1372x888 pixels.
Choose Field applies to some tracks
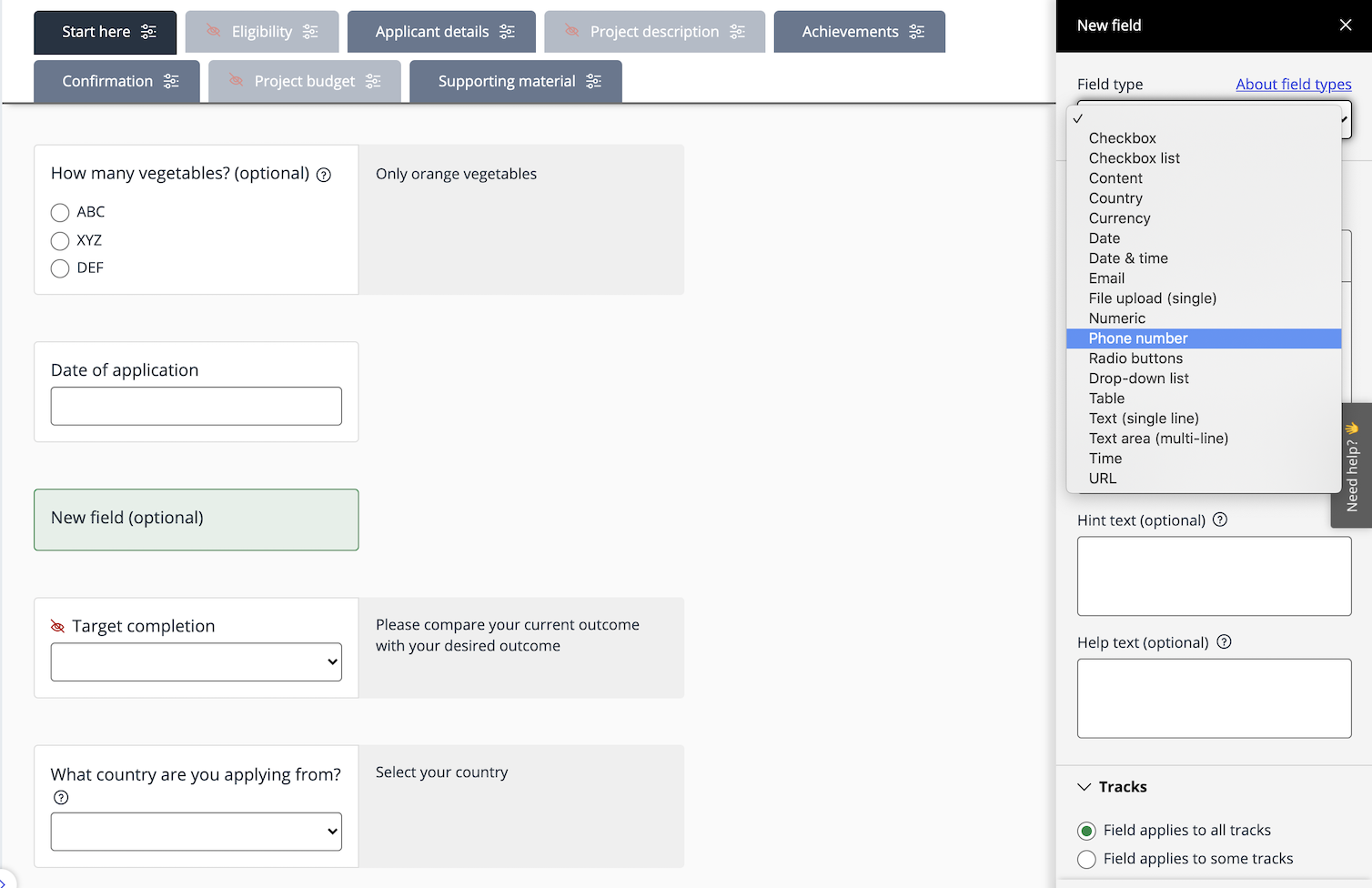(1086, 859)
